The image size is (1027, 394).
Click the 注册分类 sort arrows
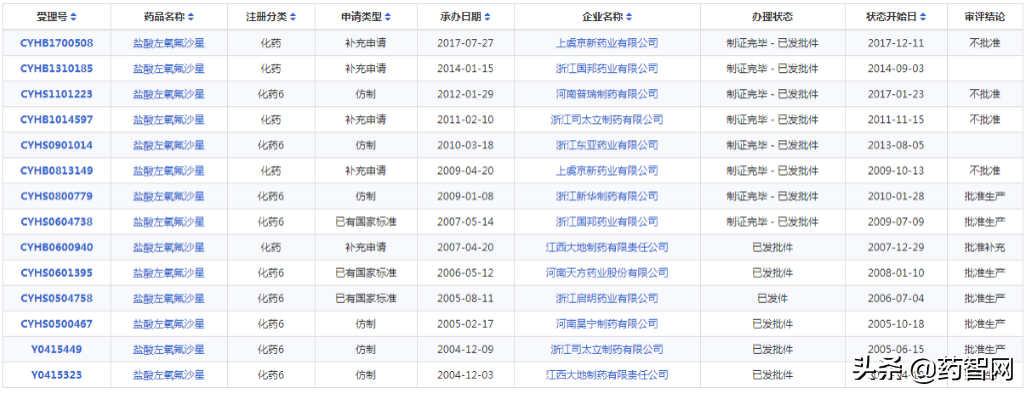tap(293, 17)
